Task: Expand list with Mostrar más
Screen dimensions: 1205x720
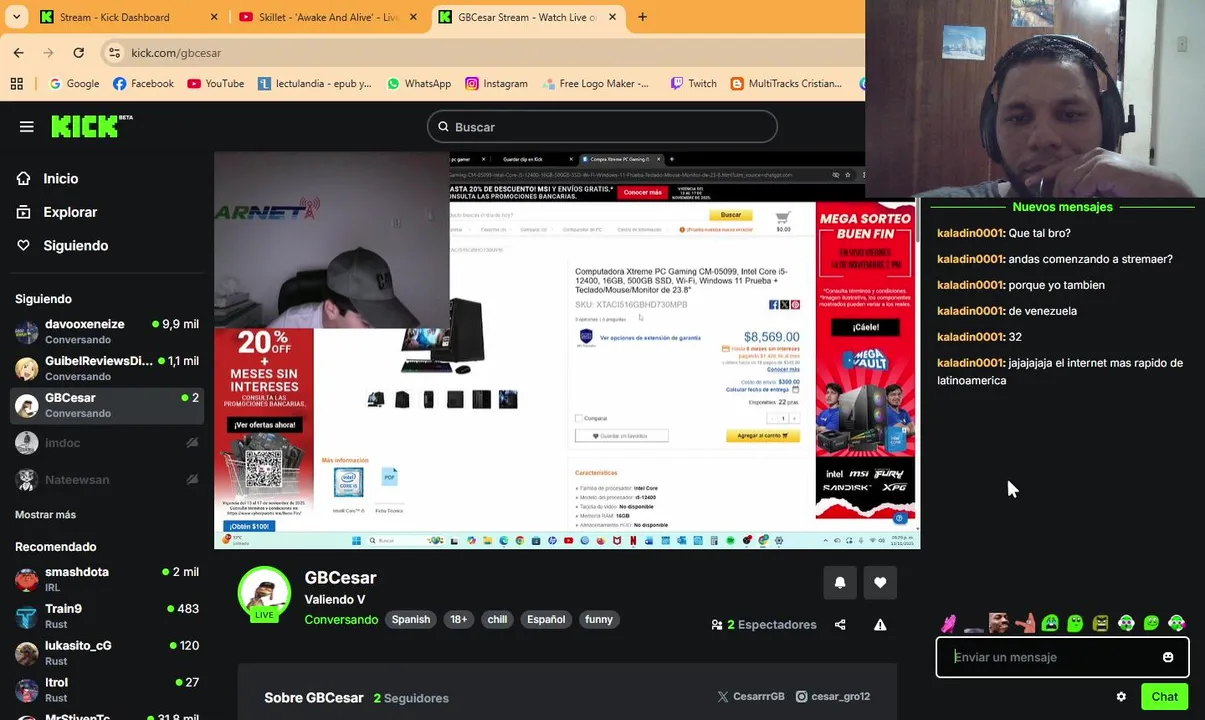Action: [45, 514]
